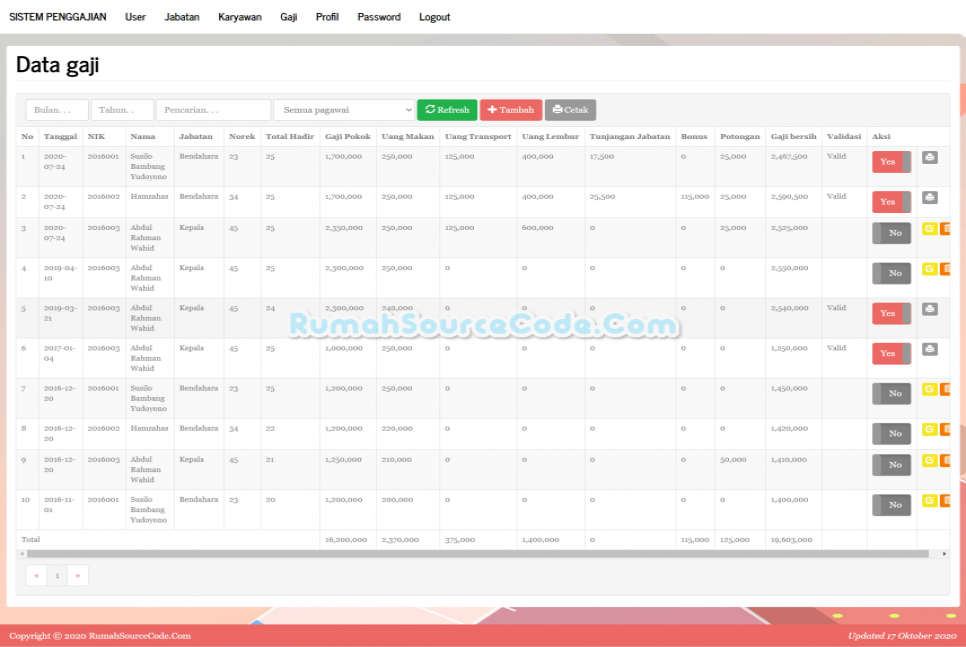Open the edit icon for Susilo Bambang 2016-12-20
Viewport: 966px width, 647px height.
(x=928, y=389)
